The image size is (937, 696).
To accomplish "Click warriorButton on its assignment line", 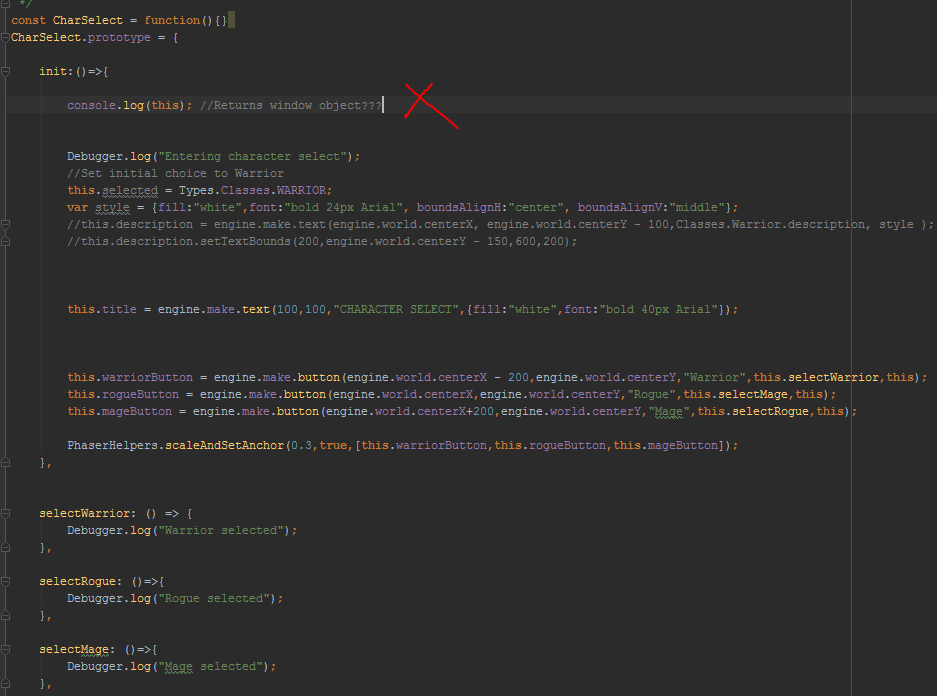I will click(x=147, y=378).
